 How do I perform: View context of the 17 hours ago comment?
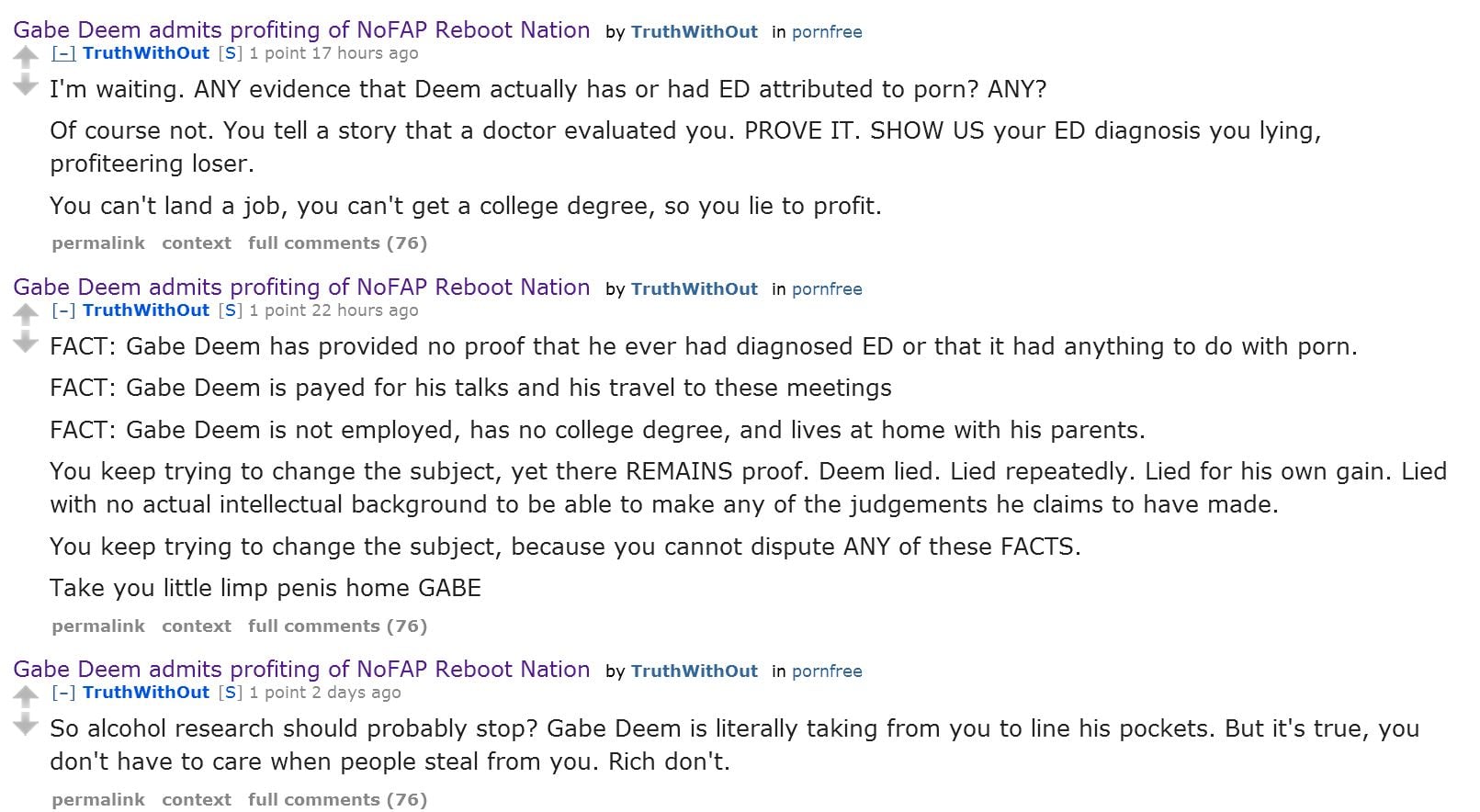pyautogui.click(x=197, y=243)
